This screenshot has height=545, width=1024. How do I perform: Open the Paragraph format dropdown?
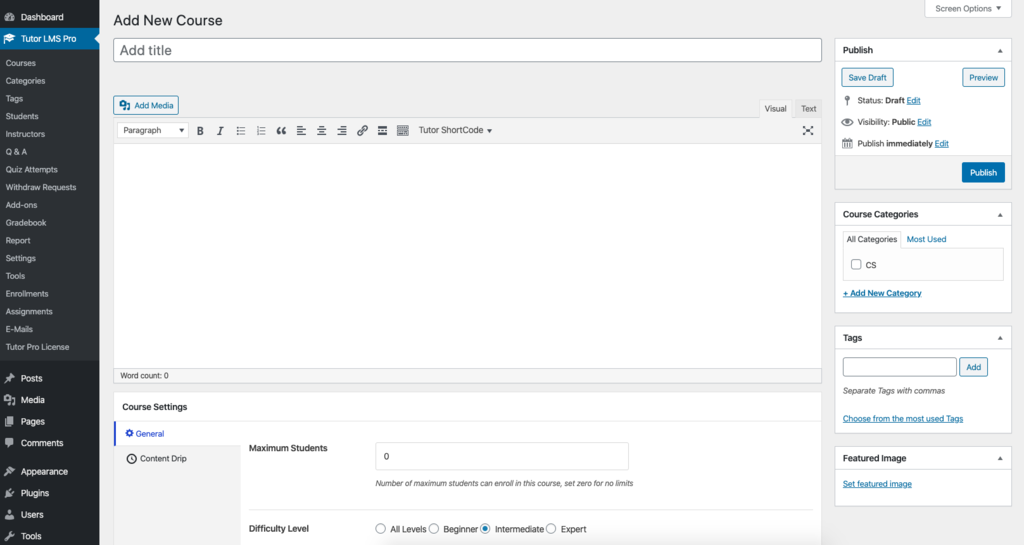153,131
